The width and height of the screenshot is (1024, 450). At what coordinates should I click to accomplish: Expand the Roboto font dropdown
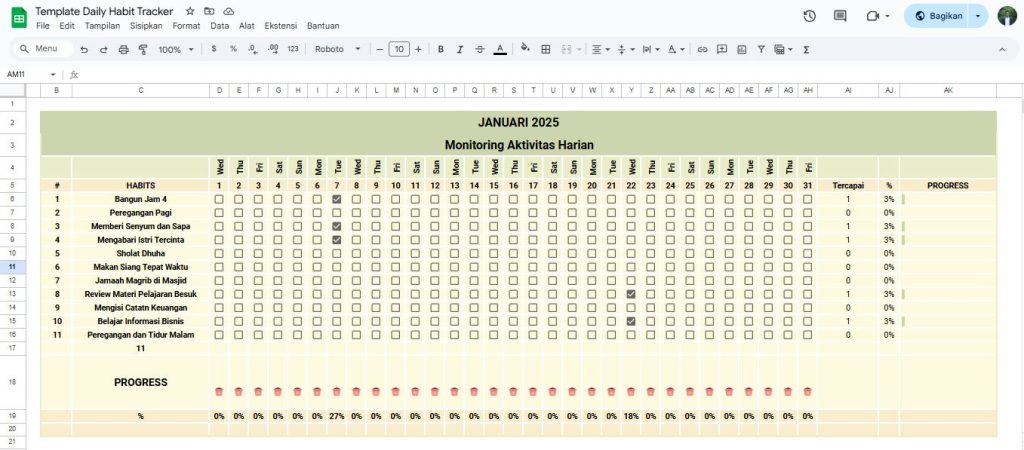pos(337,49)
